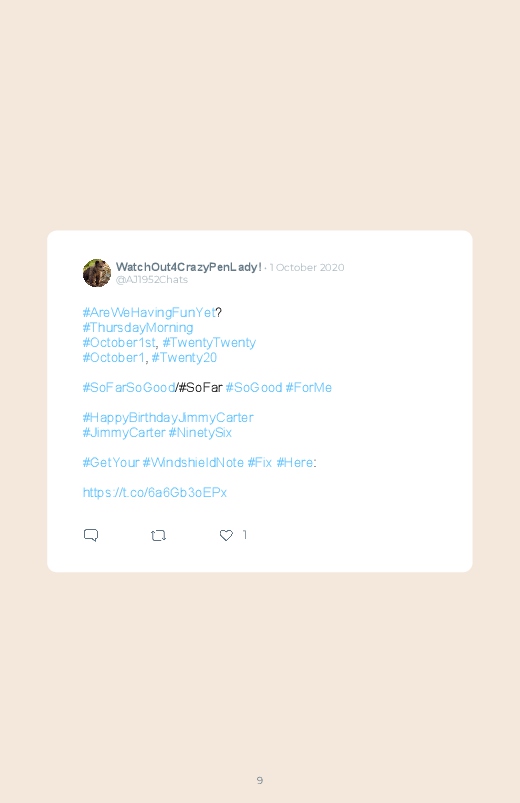Click the like count number 1
Image resolution: width=520 pixels, height=803 pixels.
(245, 535)
